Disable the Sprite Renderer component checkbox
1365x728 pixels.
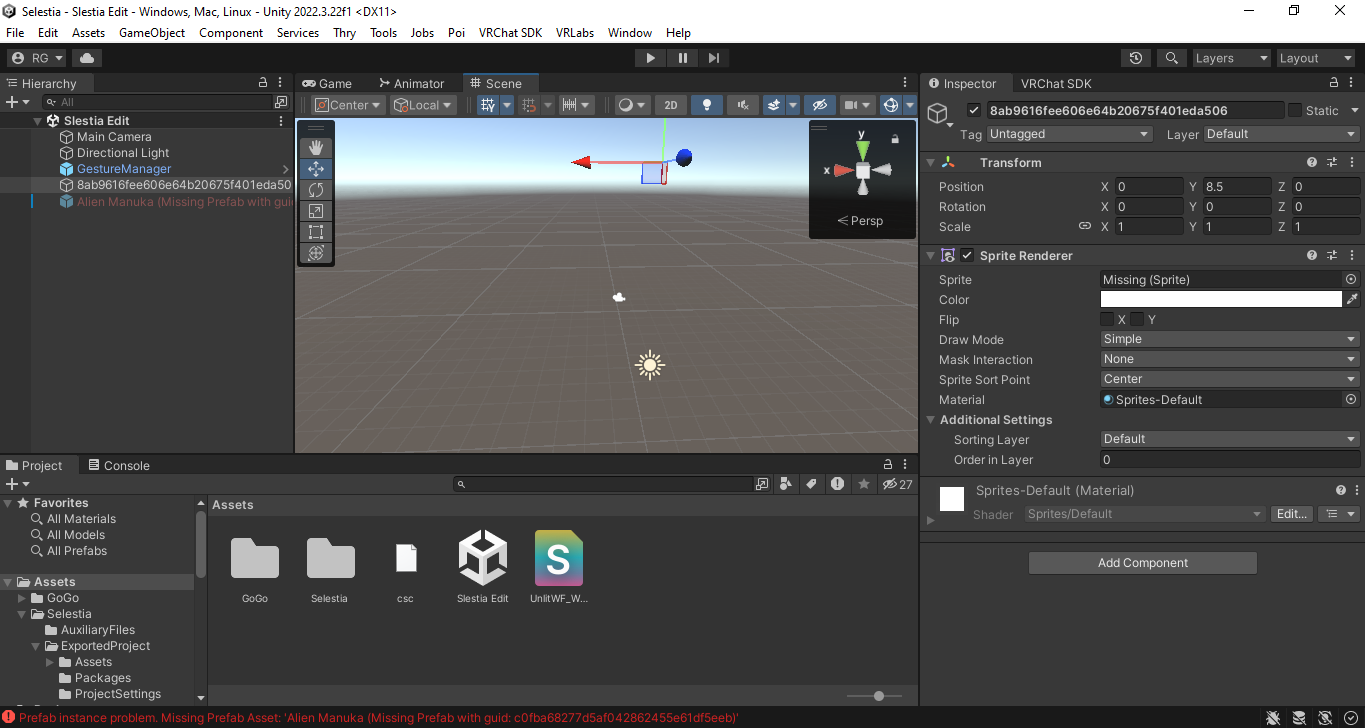[967, 256]
